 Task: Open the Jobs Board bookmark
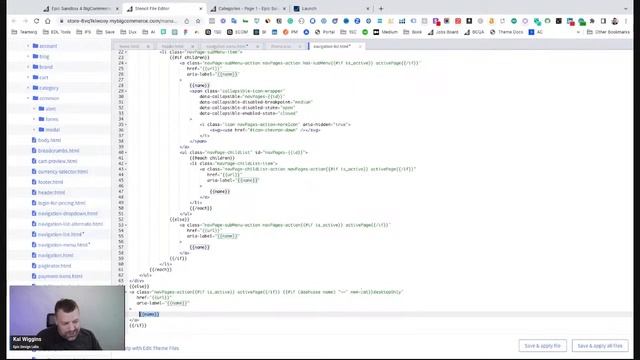click(x=443, y=32)
